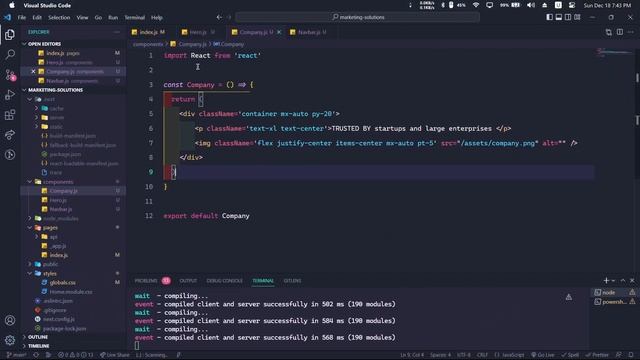Click the git branch in status bar

point(17,355)
